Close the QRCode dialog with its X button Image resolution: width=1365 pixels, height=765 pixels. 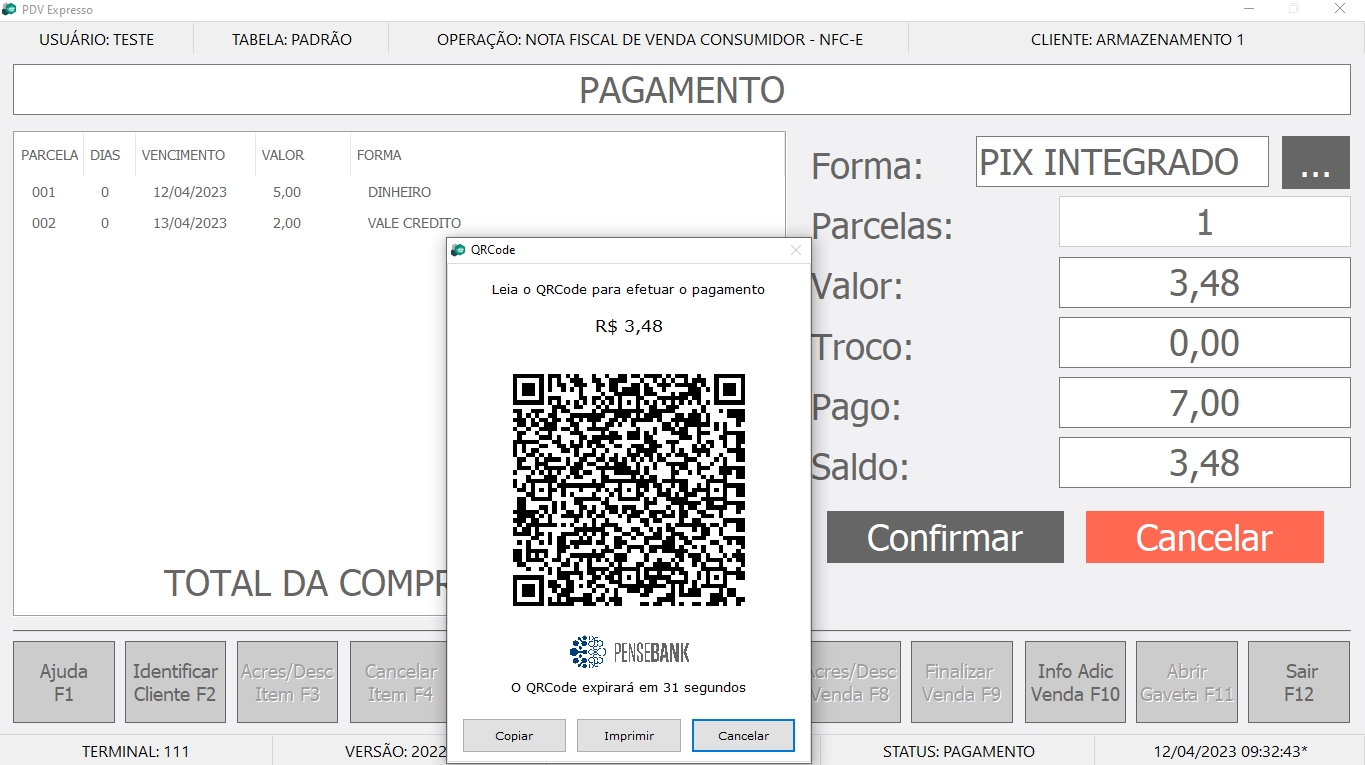click(x=796, y=250)
